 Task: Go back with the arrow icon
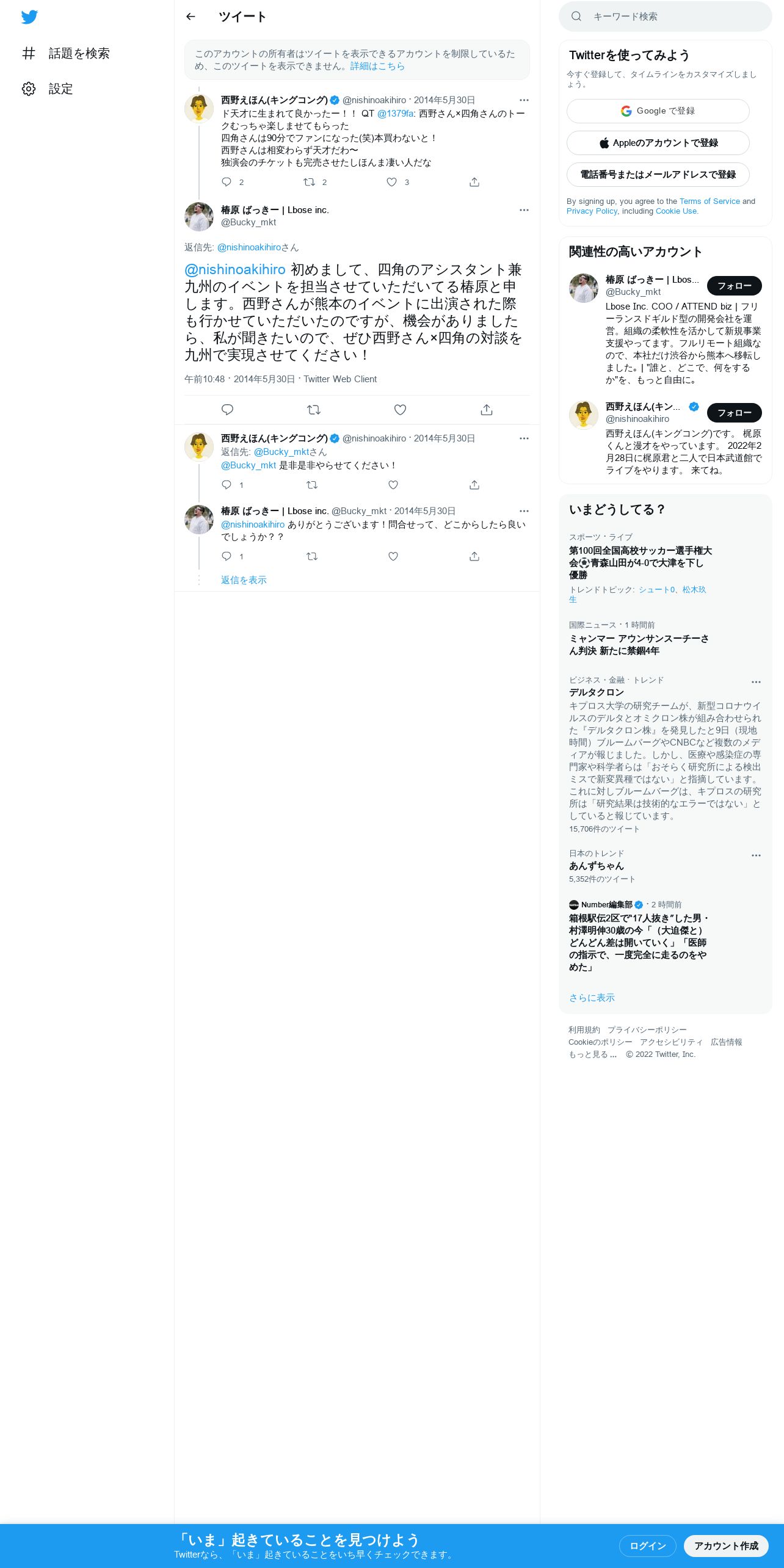click(x=191, y=16)
